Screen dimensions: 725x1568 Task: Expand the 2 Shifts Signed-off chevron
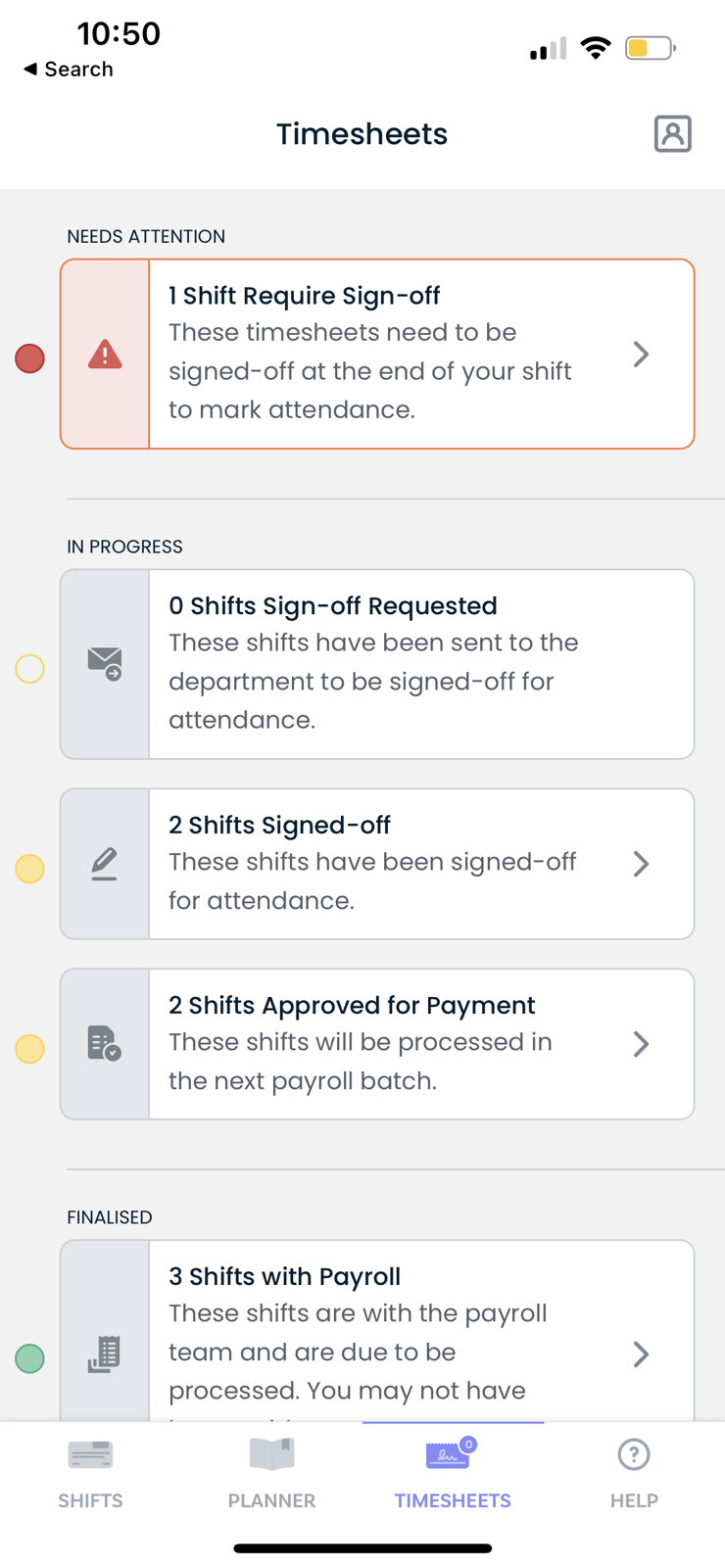641,864
